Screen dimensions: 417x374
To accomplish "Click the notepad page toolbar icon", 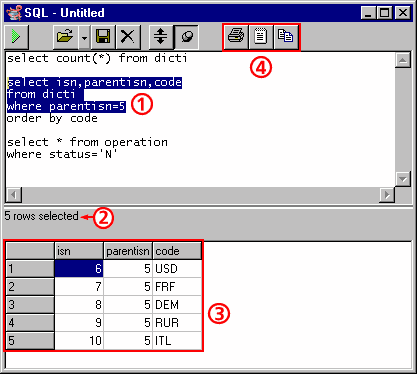I will 261,36.
